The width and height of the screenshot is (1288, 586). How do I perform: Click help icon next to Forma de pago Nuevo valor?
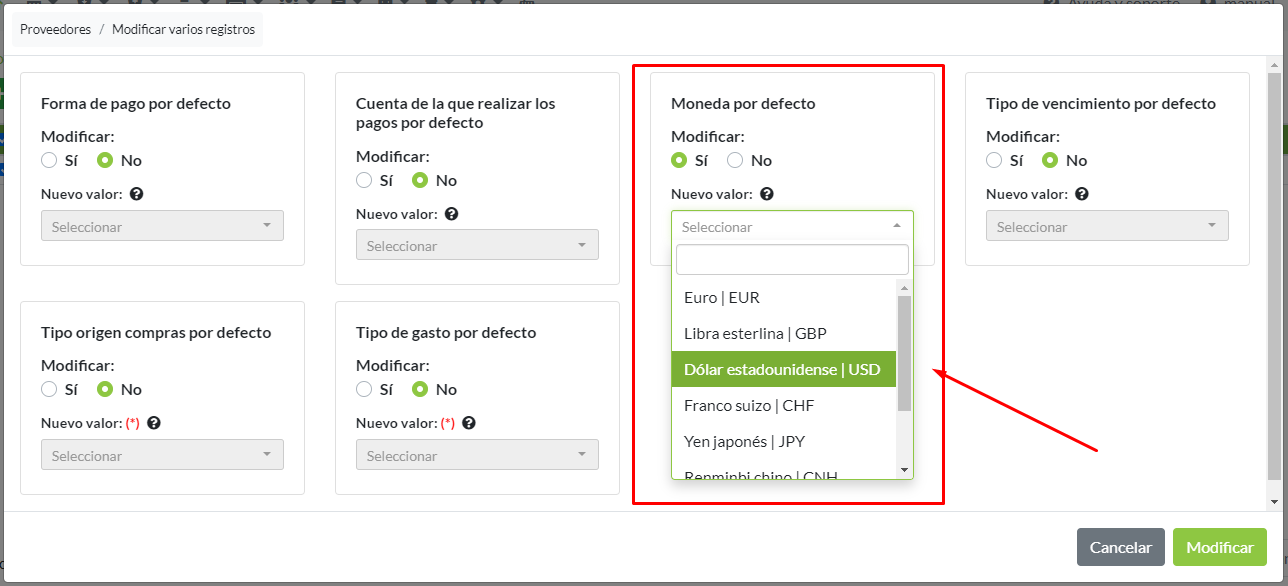137,194
